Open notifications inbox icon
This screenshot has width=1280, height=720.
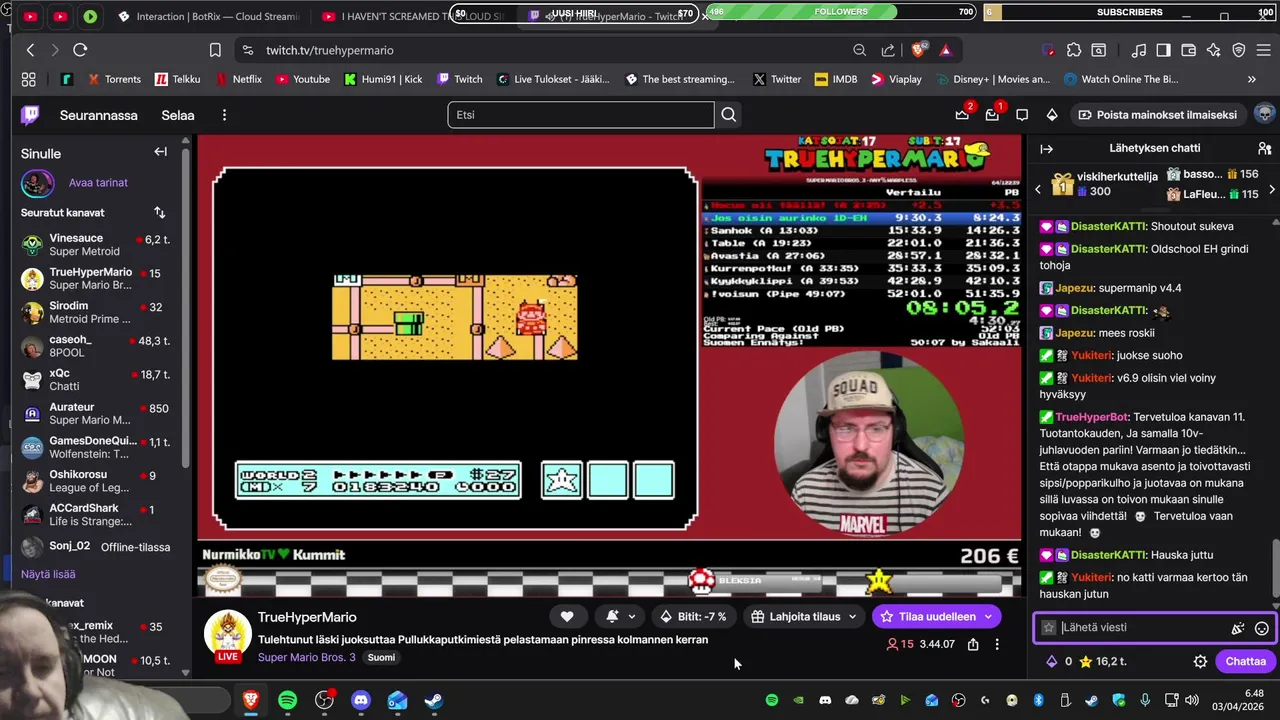[992, 115]
